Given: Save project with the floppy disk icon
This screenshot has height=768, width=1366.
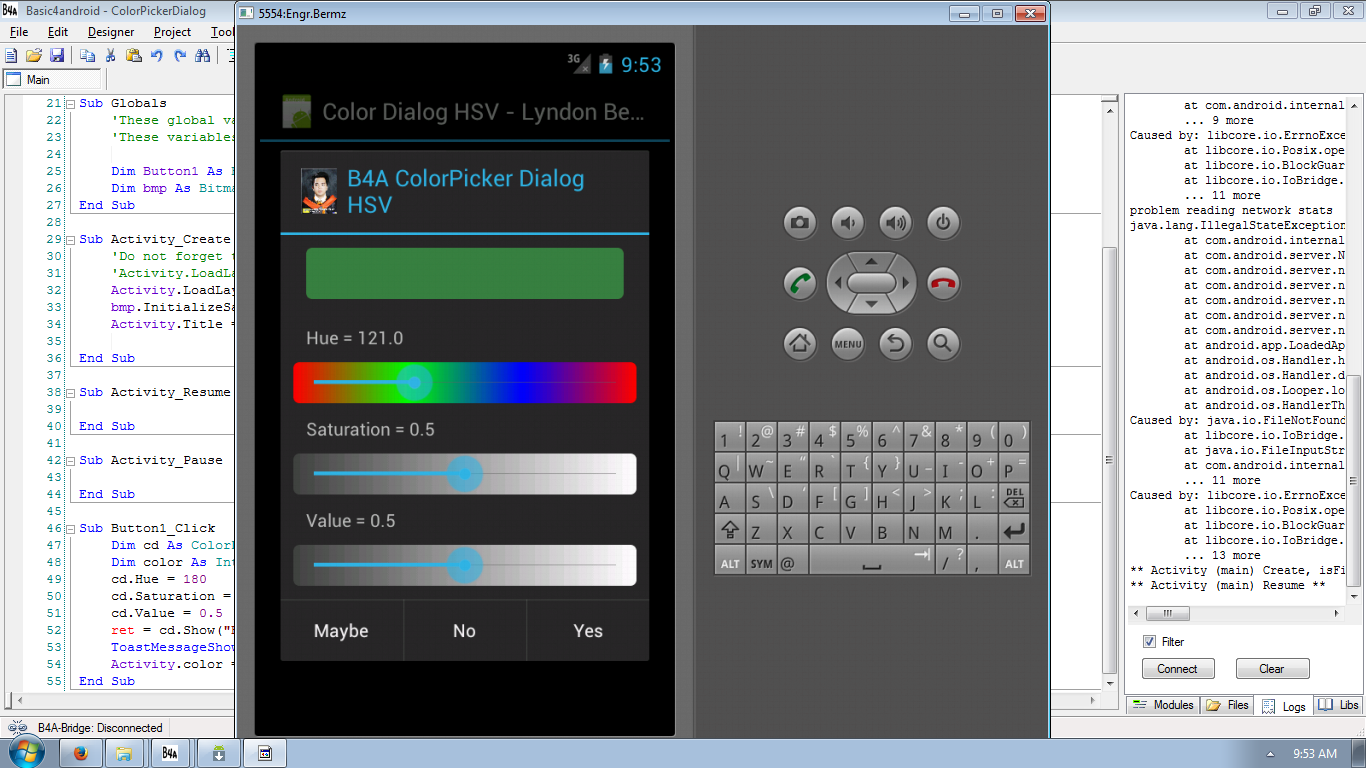Looking at the screenshot, I should point(56,56).
